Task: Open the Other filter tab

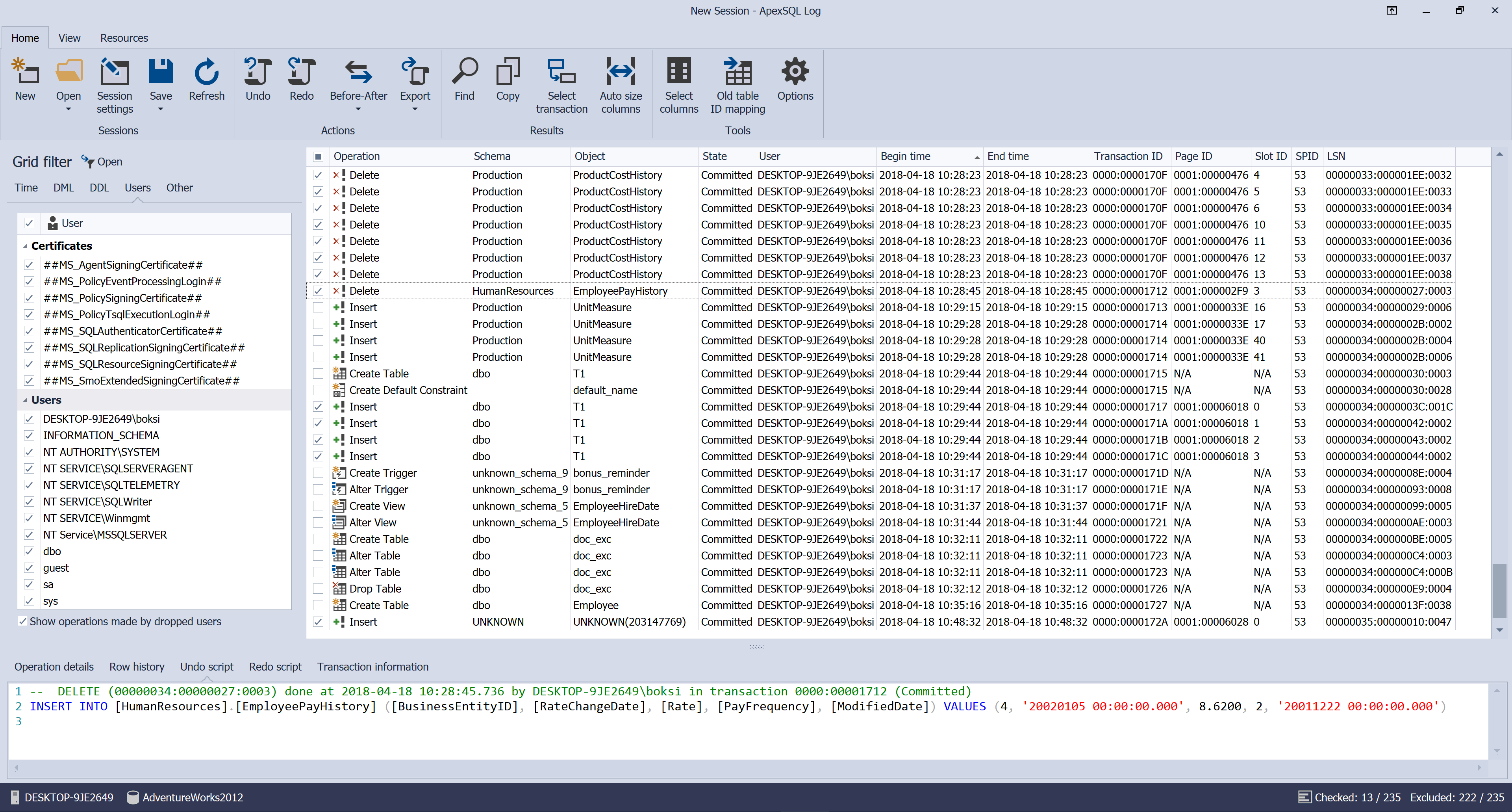Action: click(179, 187)
